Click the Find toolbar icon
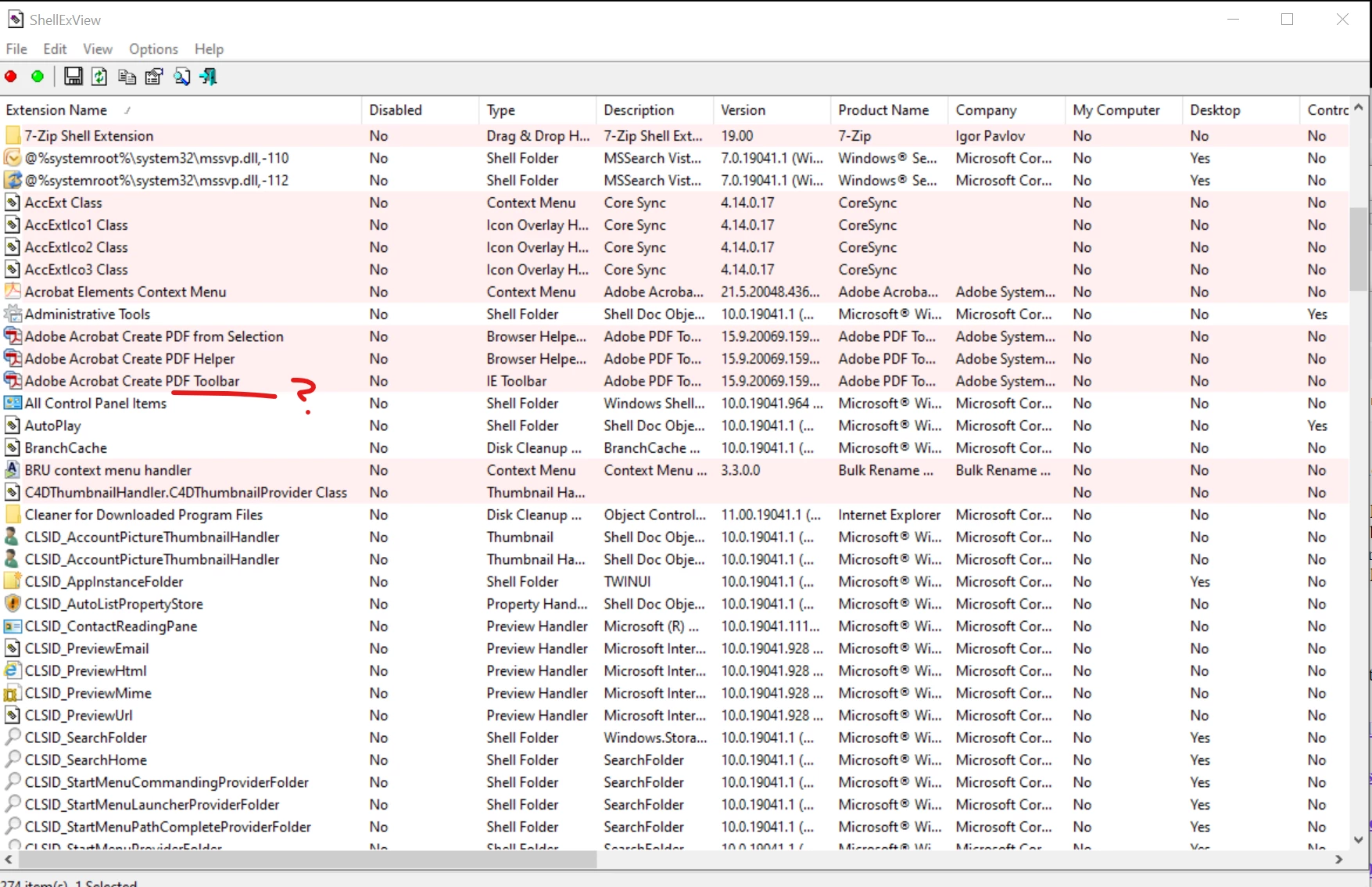The width and height of the screenshot is (1372, 887). coord(181,76)
